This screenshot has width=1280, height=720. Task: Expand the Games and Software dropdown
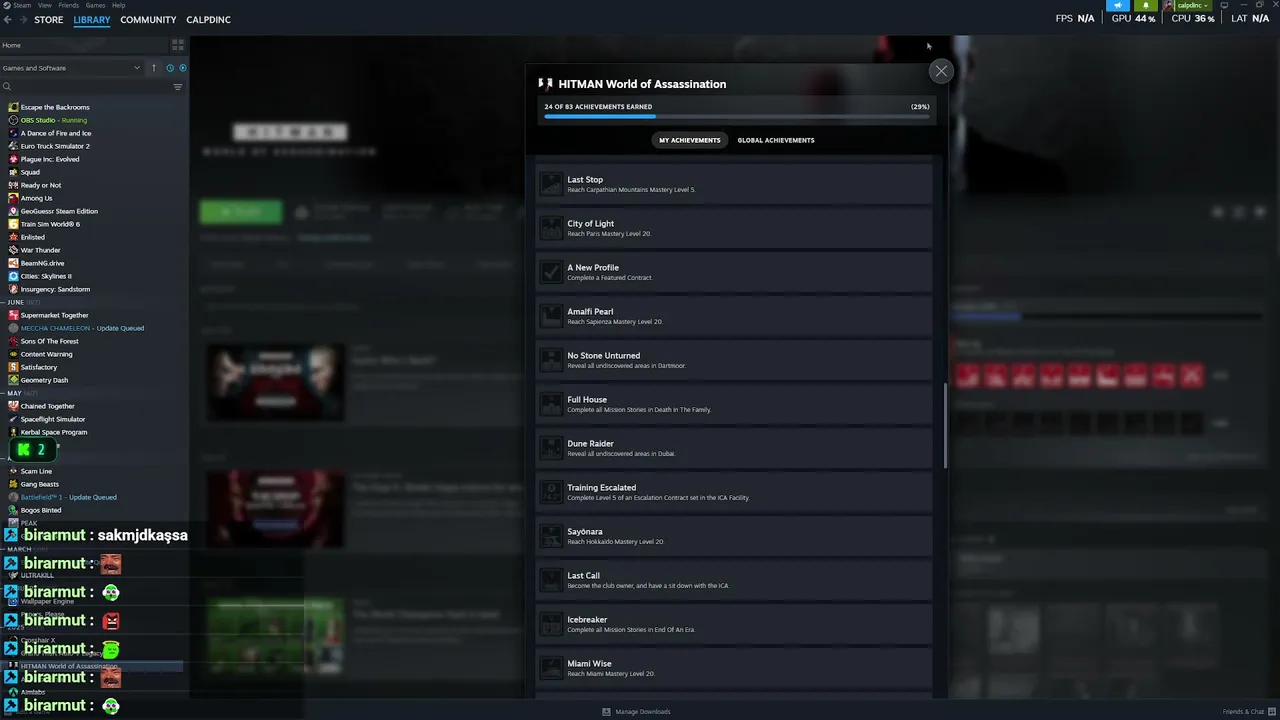pyautogui.click(x=71, y=68)
